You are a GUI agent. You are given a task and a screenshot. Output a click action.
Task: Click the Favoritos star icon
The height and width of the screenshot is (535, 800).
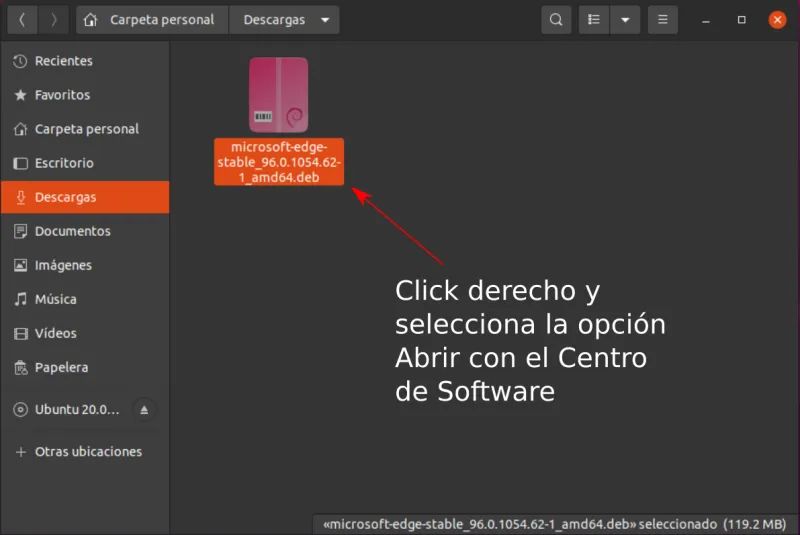click(20, 95)
